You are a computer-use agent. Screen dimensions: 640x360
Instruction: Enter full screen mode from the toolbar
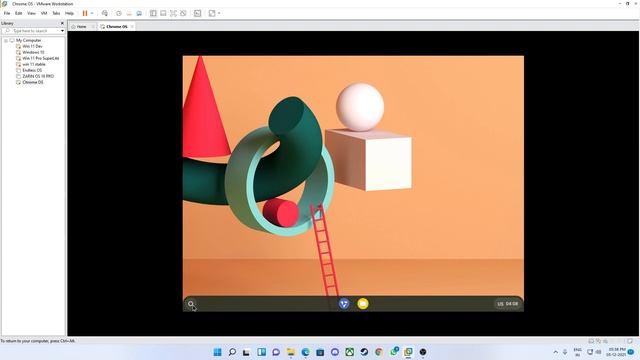pyautogui.click(x=173, y=13)
